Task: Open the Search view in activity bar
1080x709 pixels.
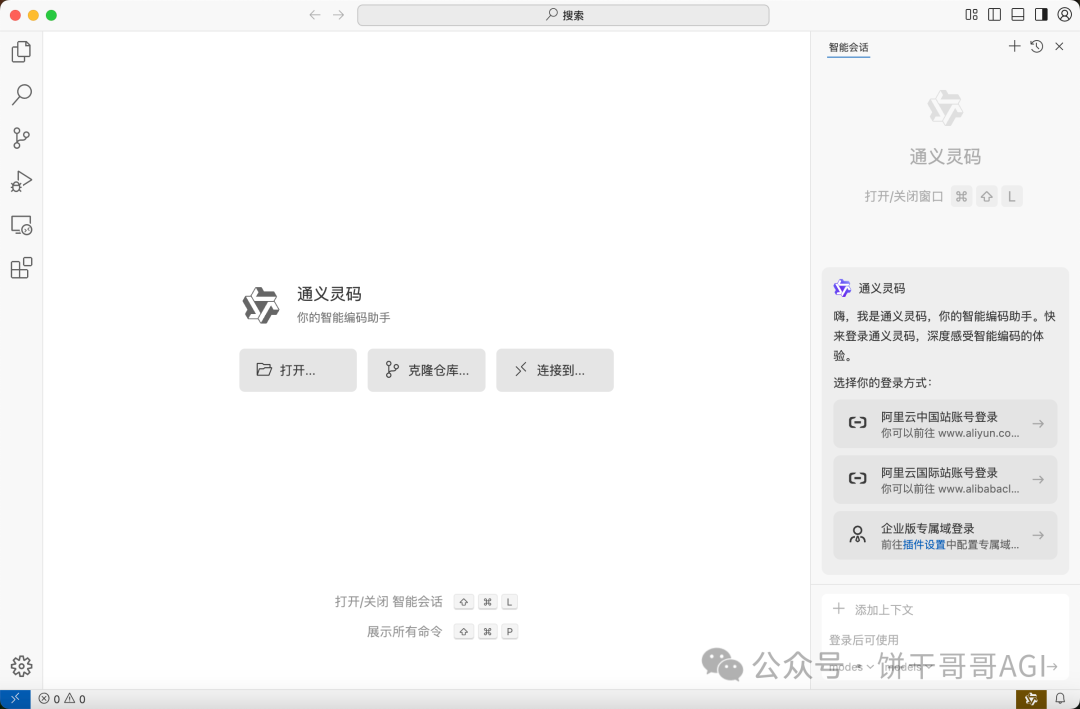Action: 21,94
